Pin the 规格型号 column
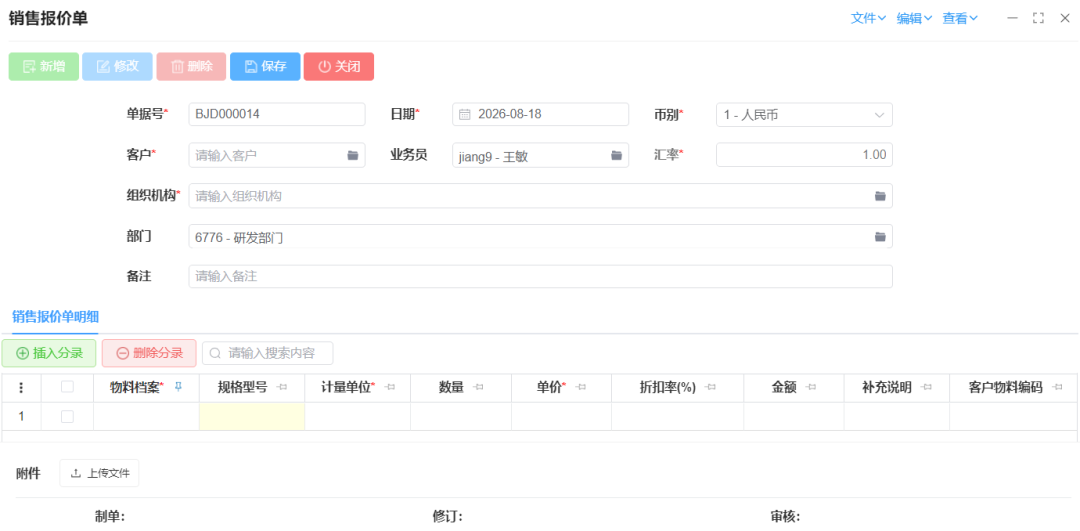 [x=282, y=388]
